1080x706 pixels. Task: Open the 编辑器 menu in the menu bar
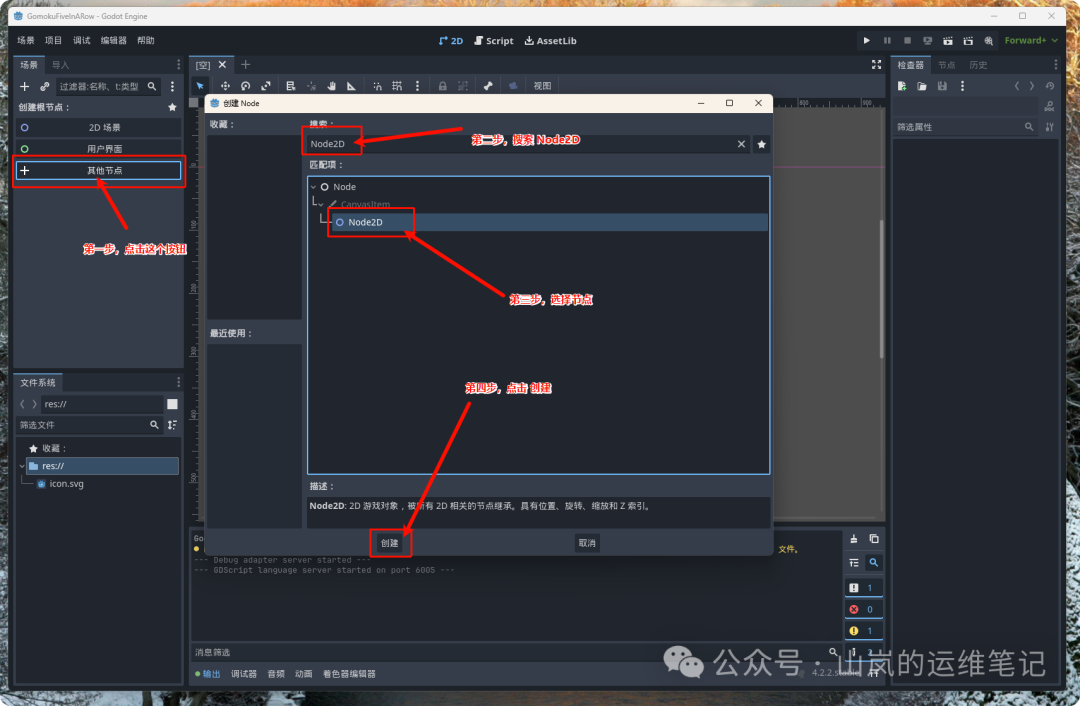[x=114, y=41]
